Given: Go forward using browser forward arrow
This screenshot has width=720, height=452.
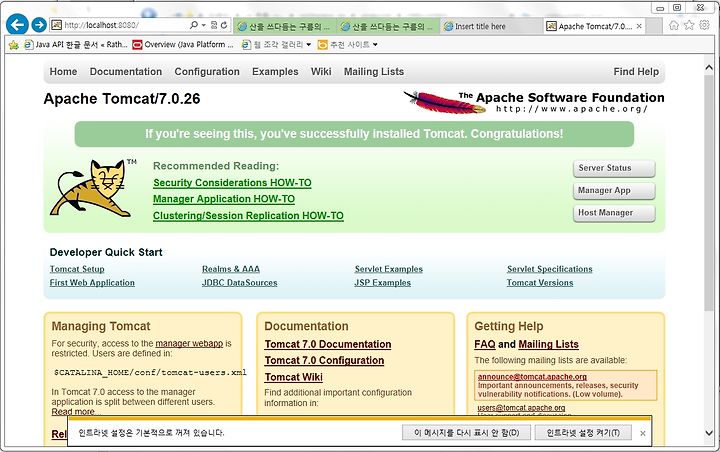Looking at the screenshot, I should (x=39, y=25).
